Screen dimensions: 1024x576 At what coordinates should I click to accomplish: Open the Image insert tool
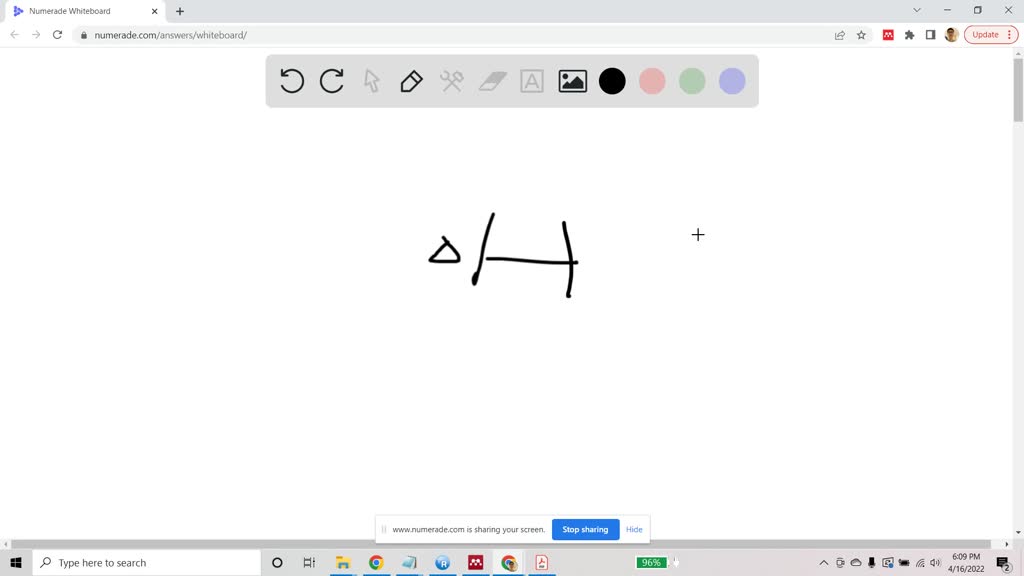(x=571, y=81)
